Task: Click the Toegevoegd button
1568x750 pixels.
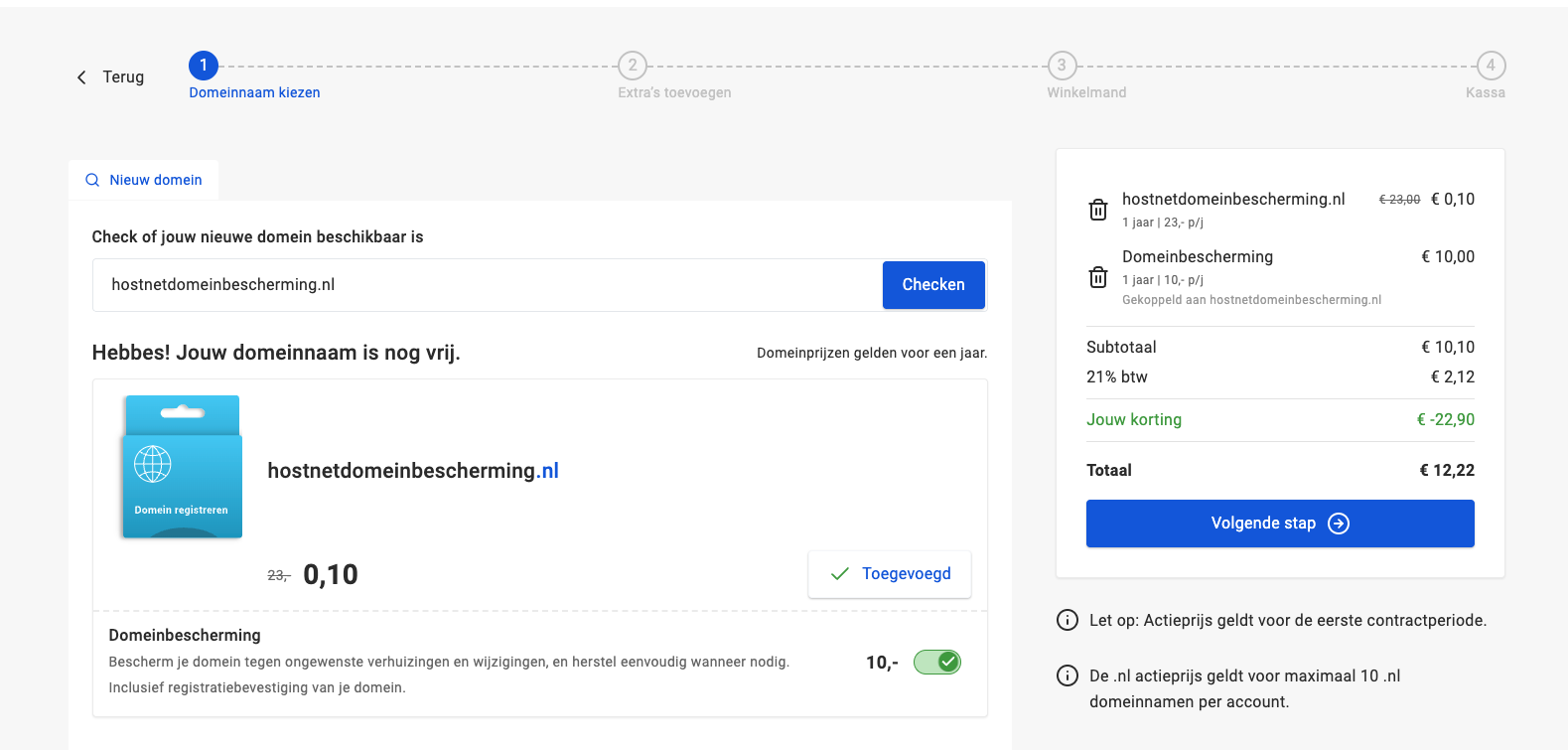Action: (x=890, y=574)
